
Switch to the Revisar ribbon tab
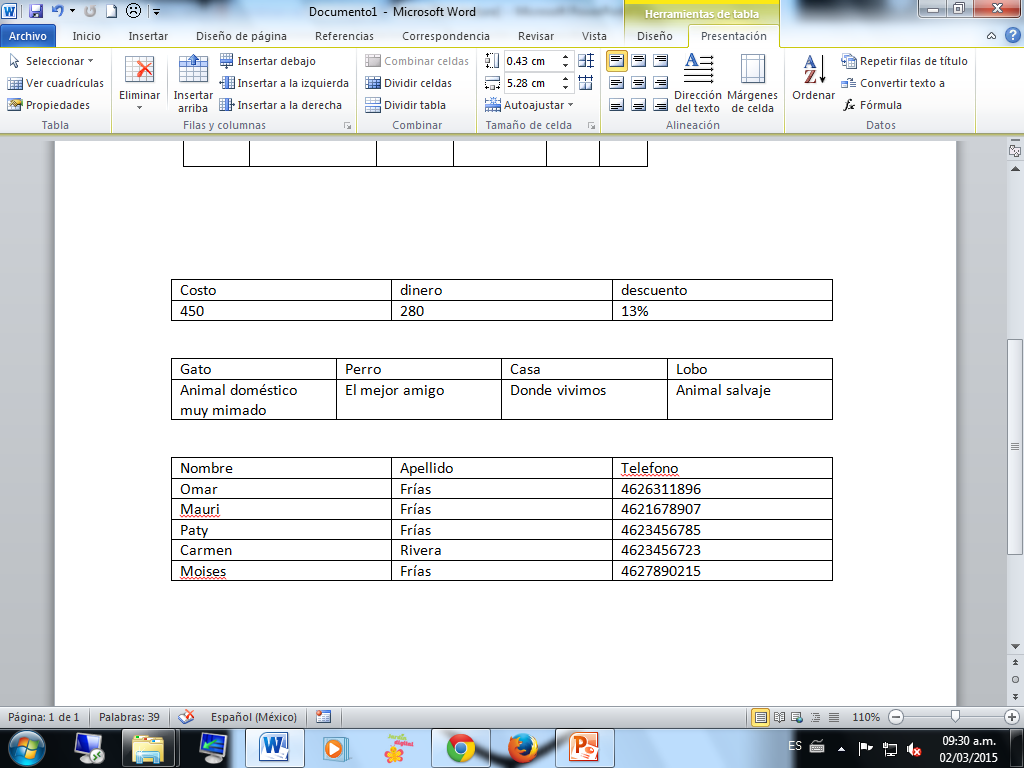pos(536,35)
